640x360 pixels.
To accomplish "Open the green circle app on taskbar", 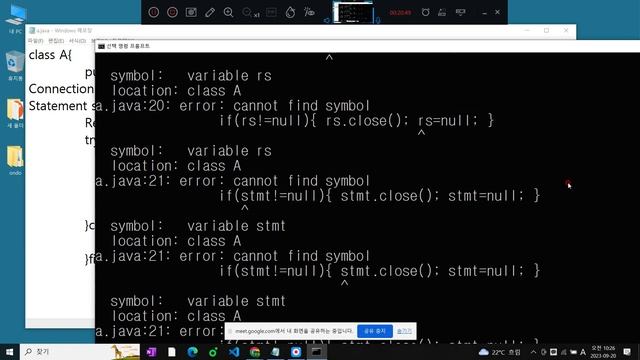I will pos(213,352).
